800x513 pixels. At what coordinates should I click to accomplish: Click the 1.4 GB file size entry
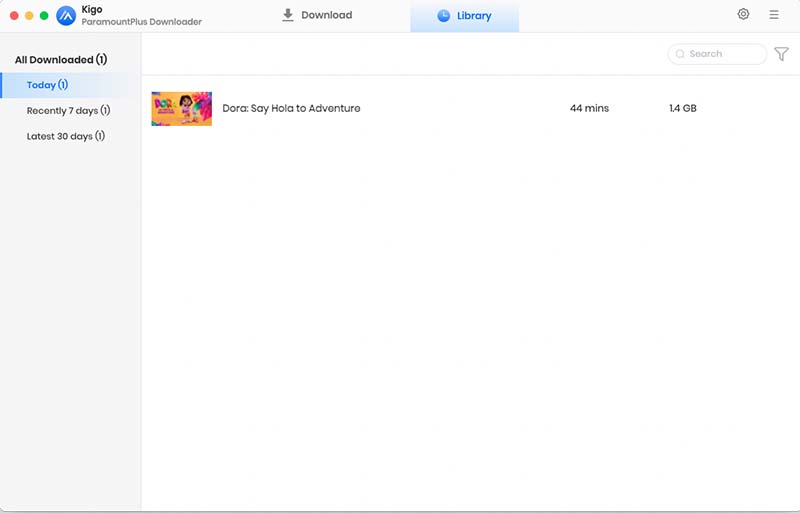[682, 108]
